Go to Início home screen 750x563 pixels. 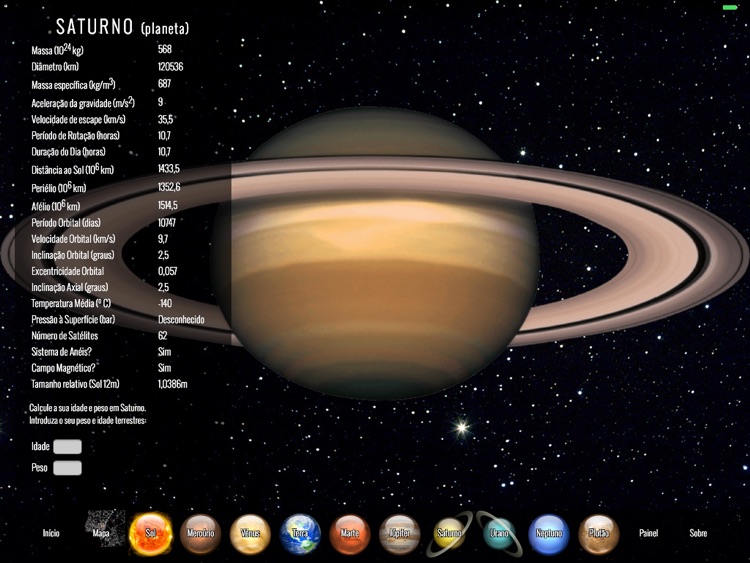click(x=51, y=533)
